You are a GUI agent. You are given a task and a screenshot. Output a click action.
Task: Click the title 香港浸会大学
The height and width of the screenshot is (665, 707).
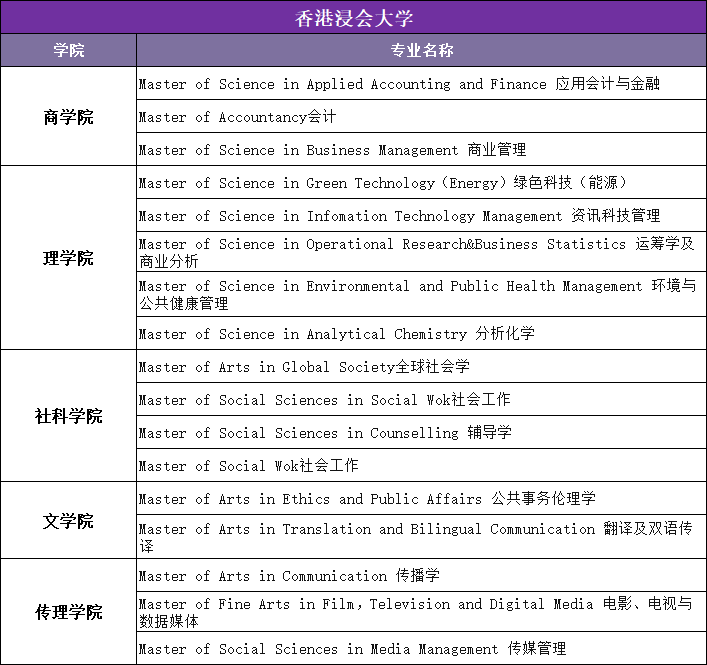pyautogui.click(x=354, y=18)
